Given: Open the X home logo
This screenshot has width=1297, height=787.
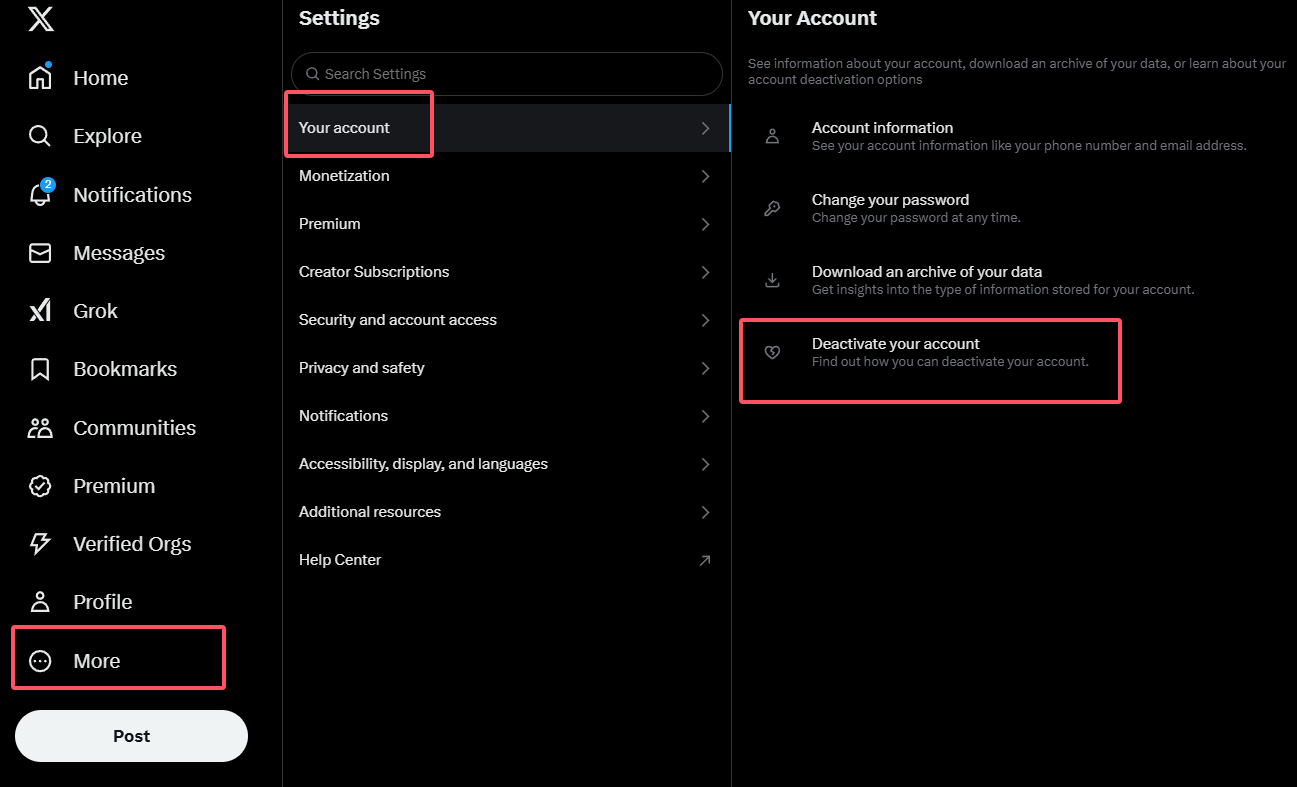Looking at the screenshot, I should click(40, 18).
